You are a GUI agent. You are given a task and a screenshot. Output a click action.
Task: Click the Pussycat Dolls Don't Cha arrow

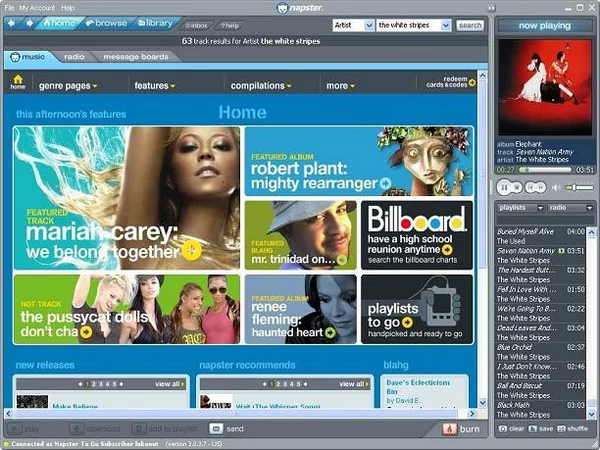pos(86,332)
